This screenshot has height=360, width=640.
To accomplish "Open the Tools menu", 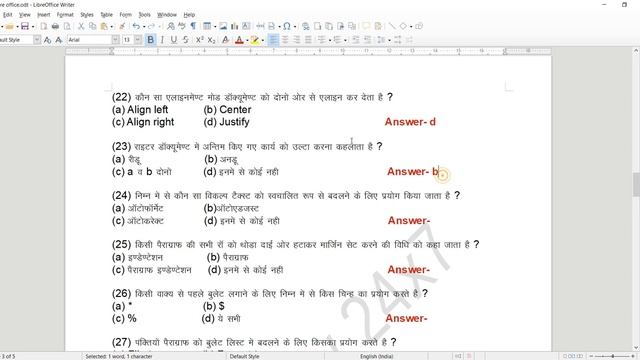I will 144,15.
